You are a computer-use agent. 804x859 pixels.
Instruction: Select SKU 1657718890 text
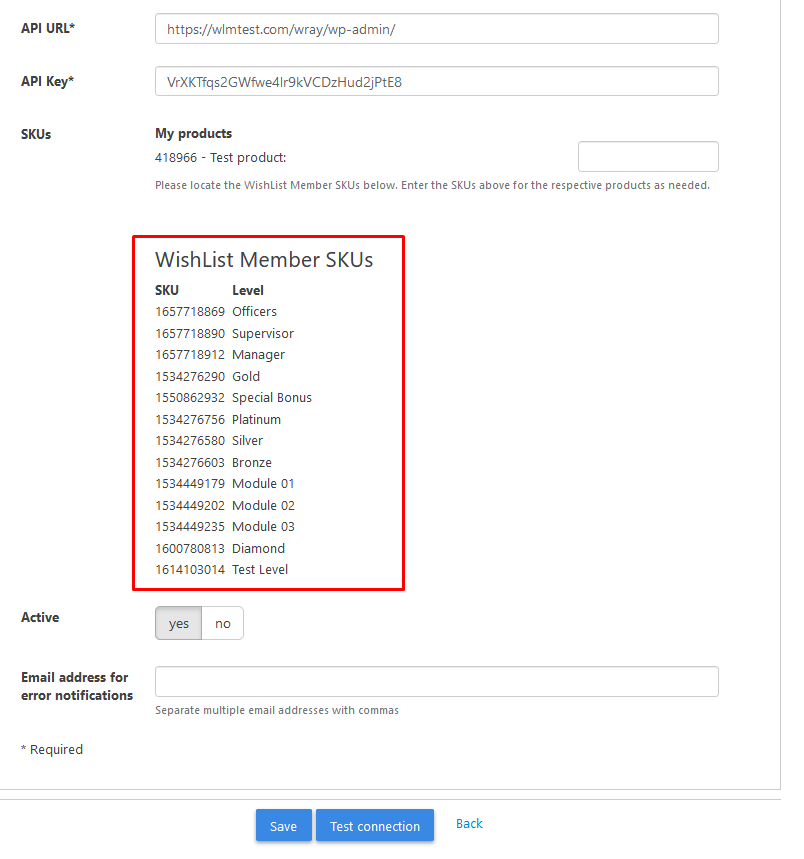(190, 333)
